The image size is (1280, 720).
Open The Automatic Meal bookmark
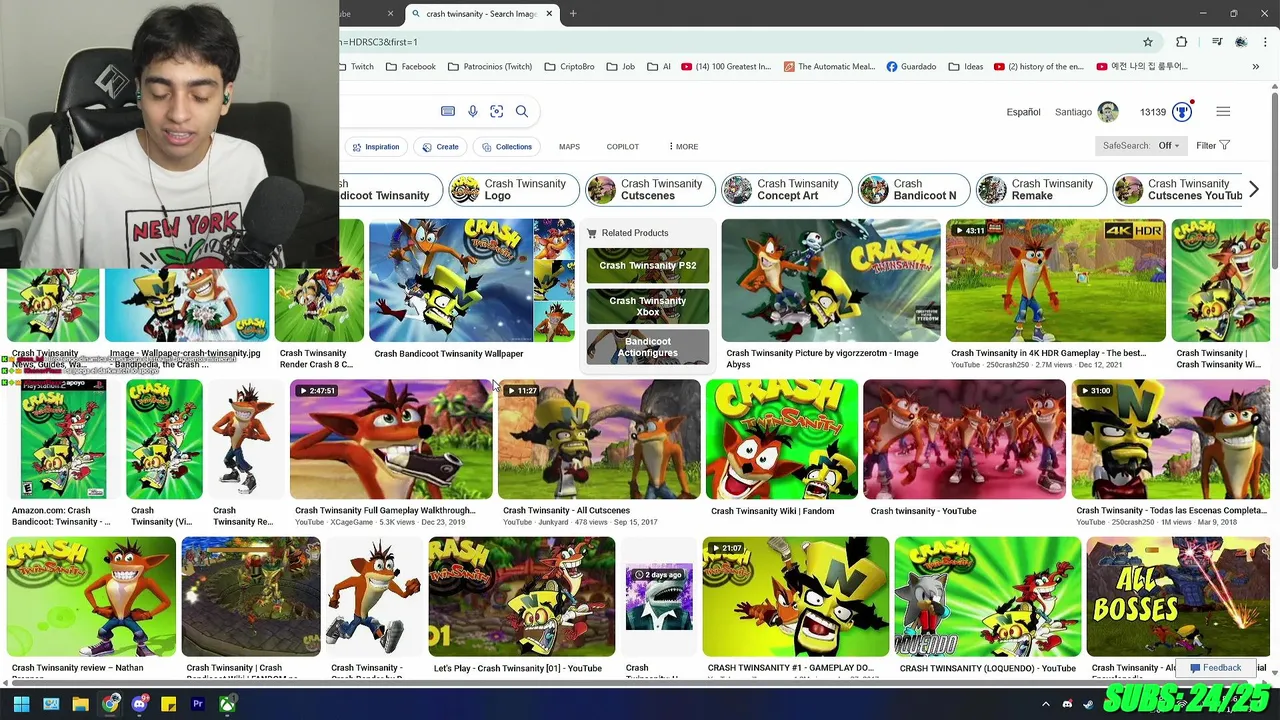point(830,67)
